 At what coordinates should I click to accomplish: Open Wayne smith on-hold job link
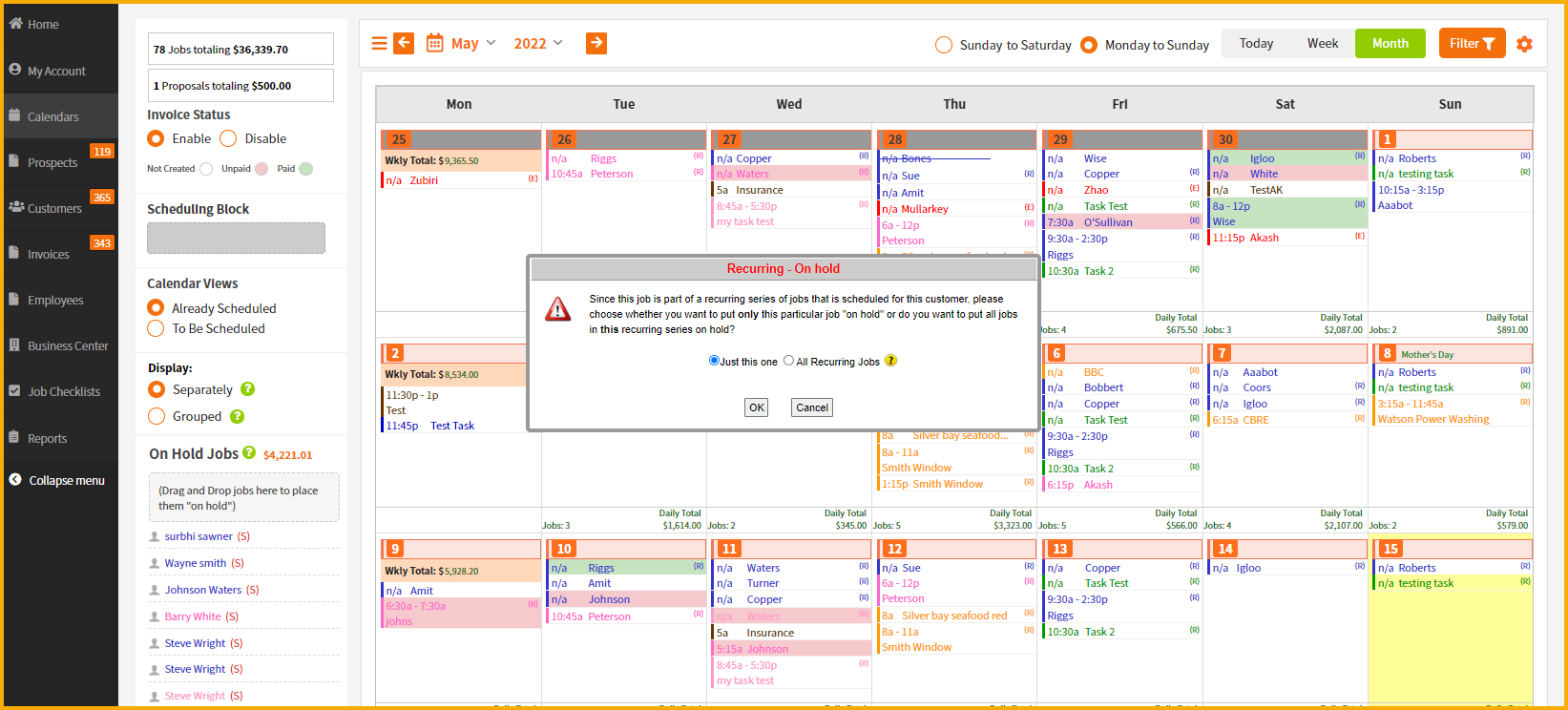(x=196, y=563)
